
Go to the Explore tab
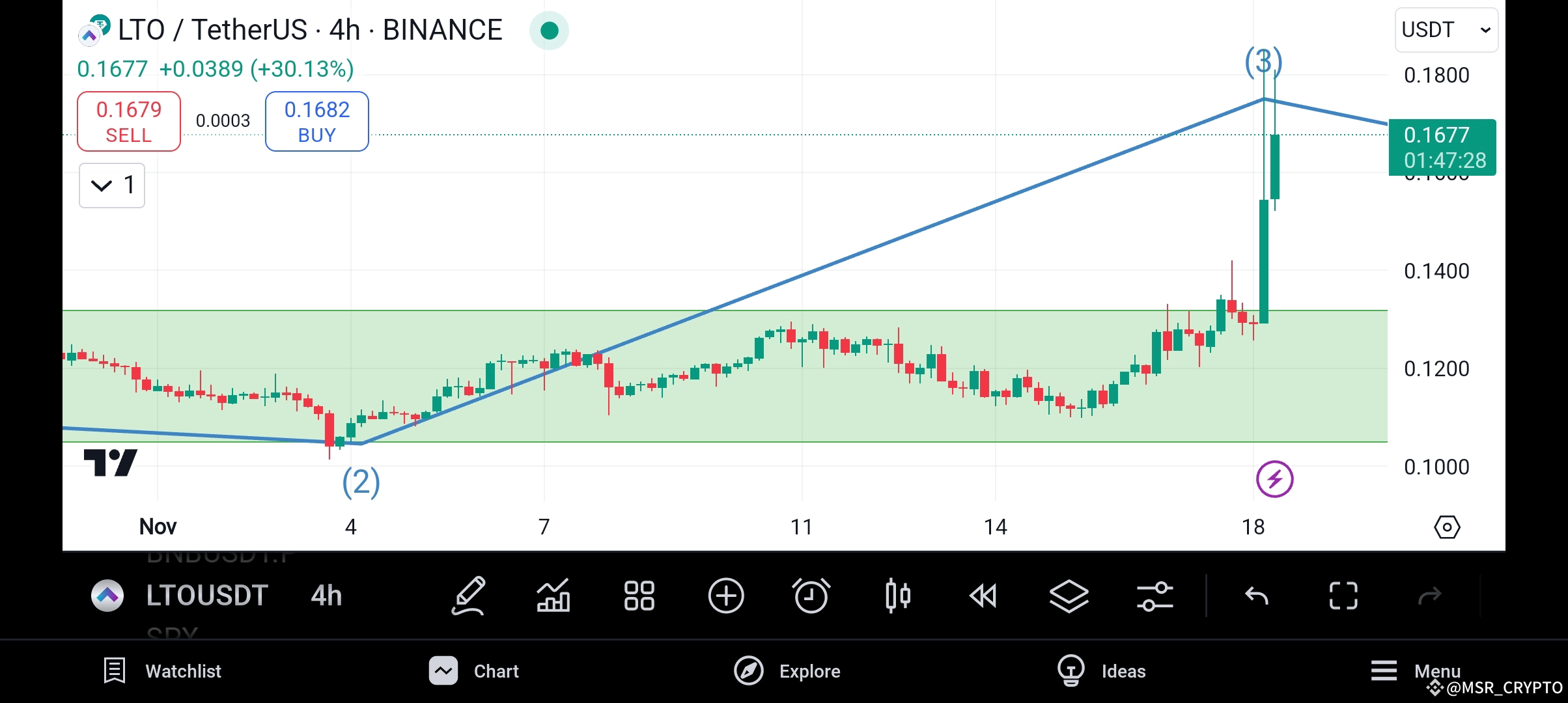click(787, 671)
